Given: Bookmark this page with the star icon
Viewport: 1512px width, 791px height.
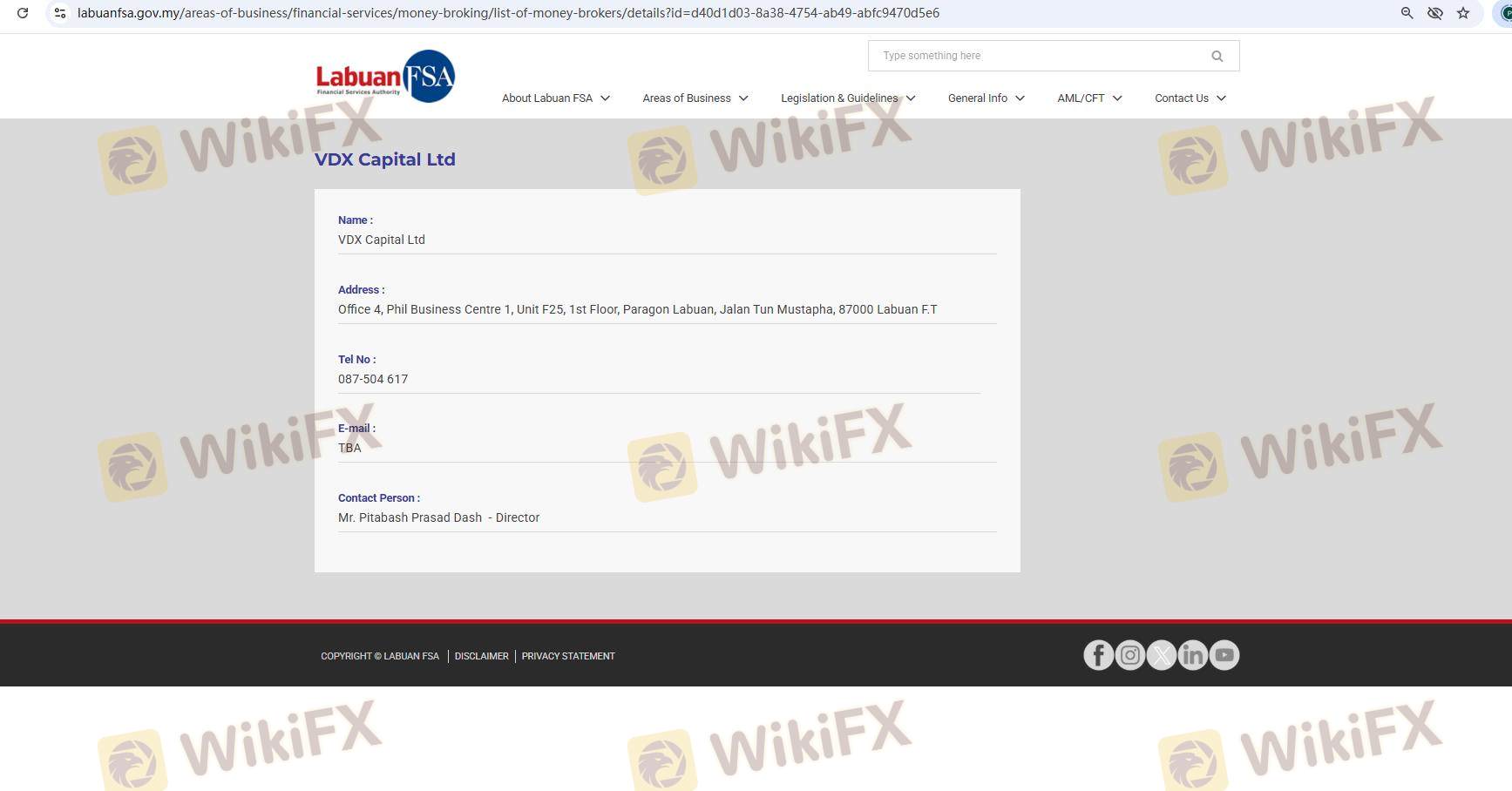Looking at the screenshot, I should click(1463, 13).
